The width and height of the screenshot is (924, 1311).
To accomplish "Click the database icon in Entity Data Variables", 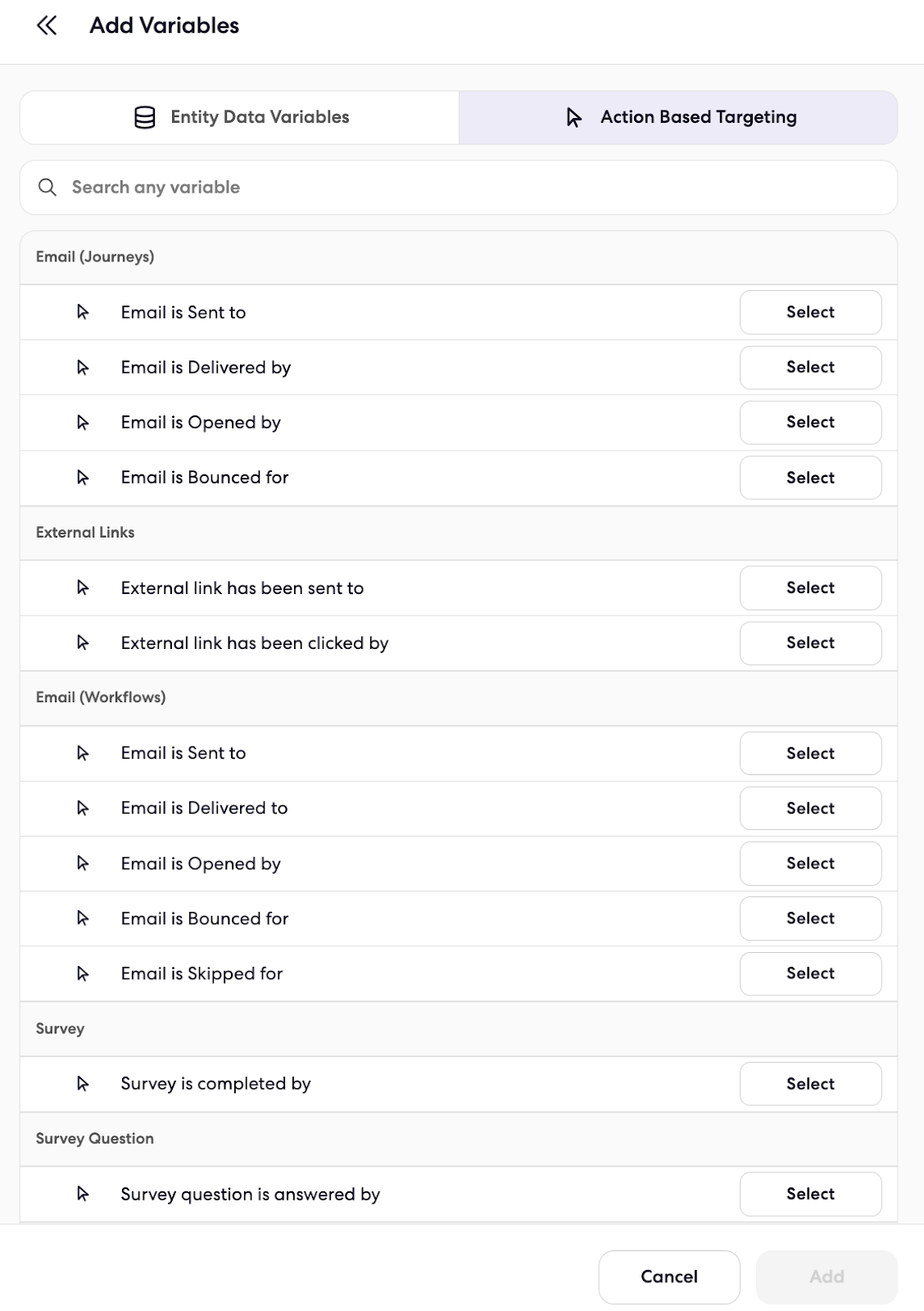I will click(145, 117).
